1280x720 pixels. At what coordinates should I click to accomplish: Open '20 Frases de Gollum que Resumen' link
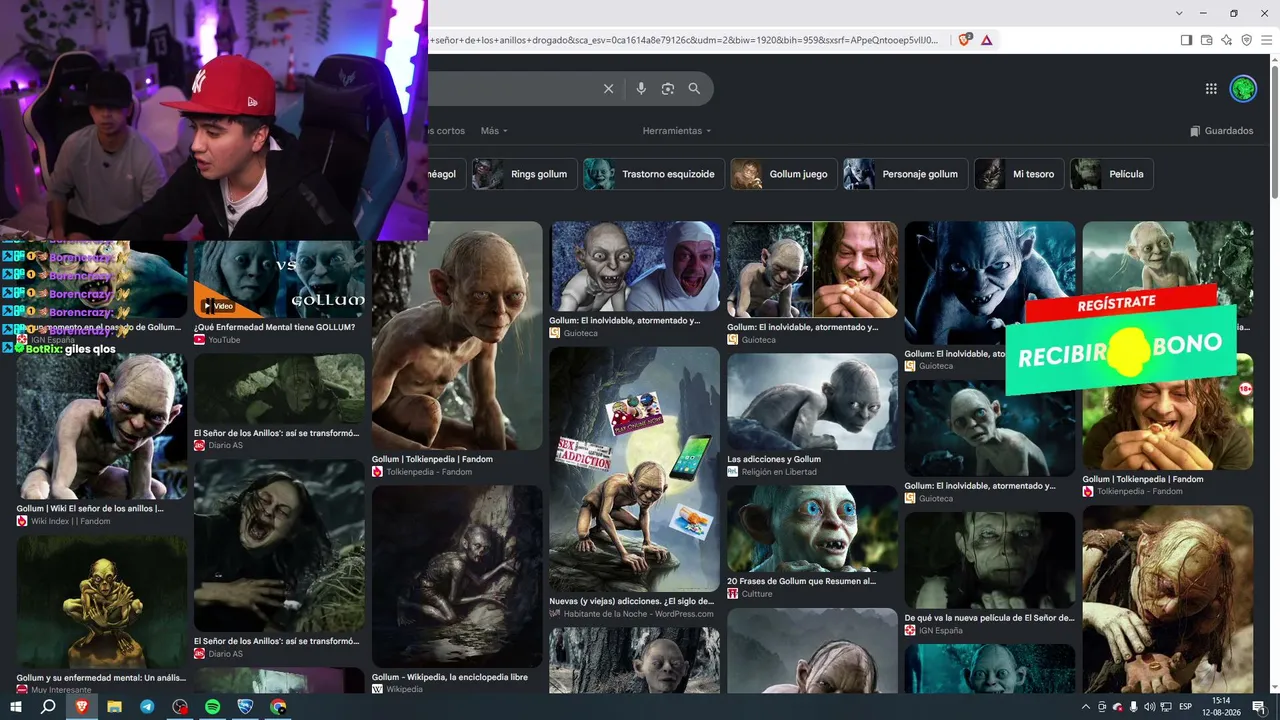point(802,581)
